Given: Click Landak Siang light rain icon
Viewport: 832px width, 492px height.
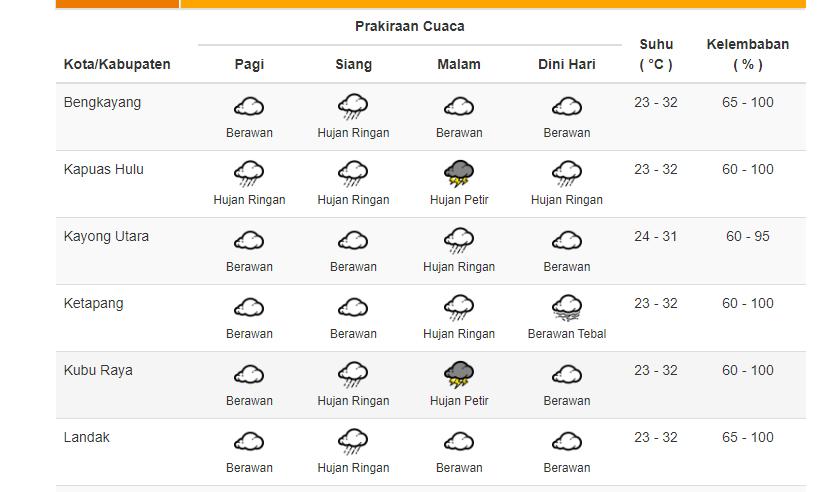Looking at the screenshot, I should coord(353,441).
